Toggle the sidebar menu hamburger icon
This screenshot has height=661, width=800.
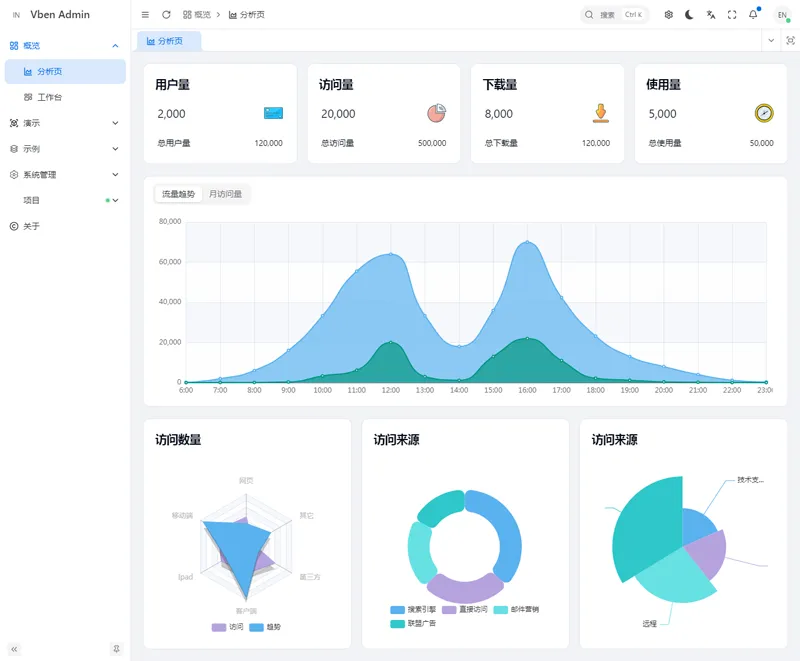(x=145, y=15)
